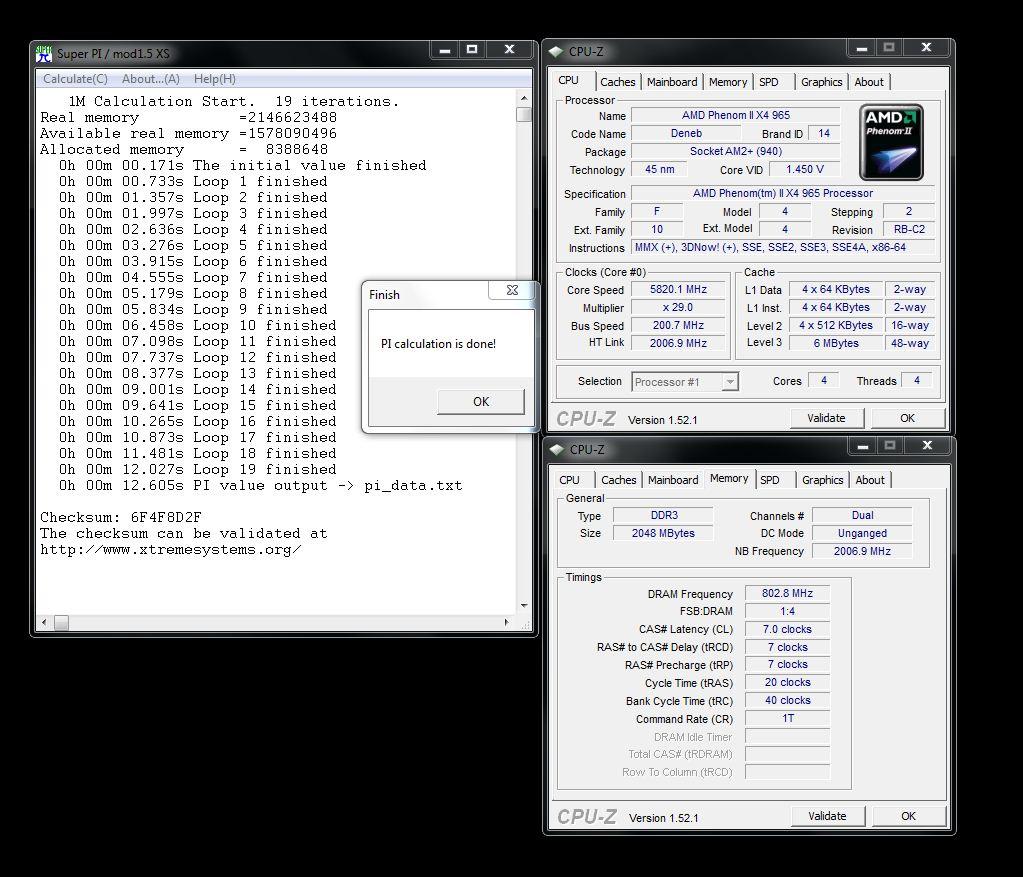Click the Multiplier value x 29.0
This screenshot has width=1023, height=877.
pos(678,307)
